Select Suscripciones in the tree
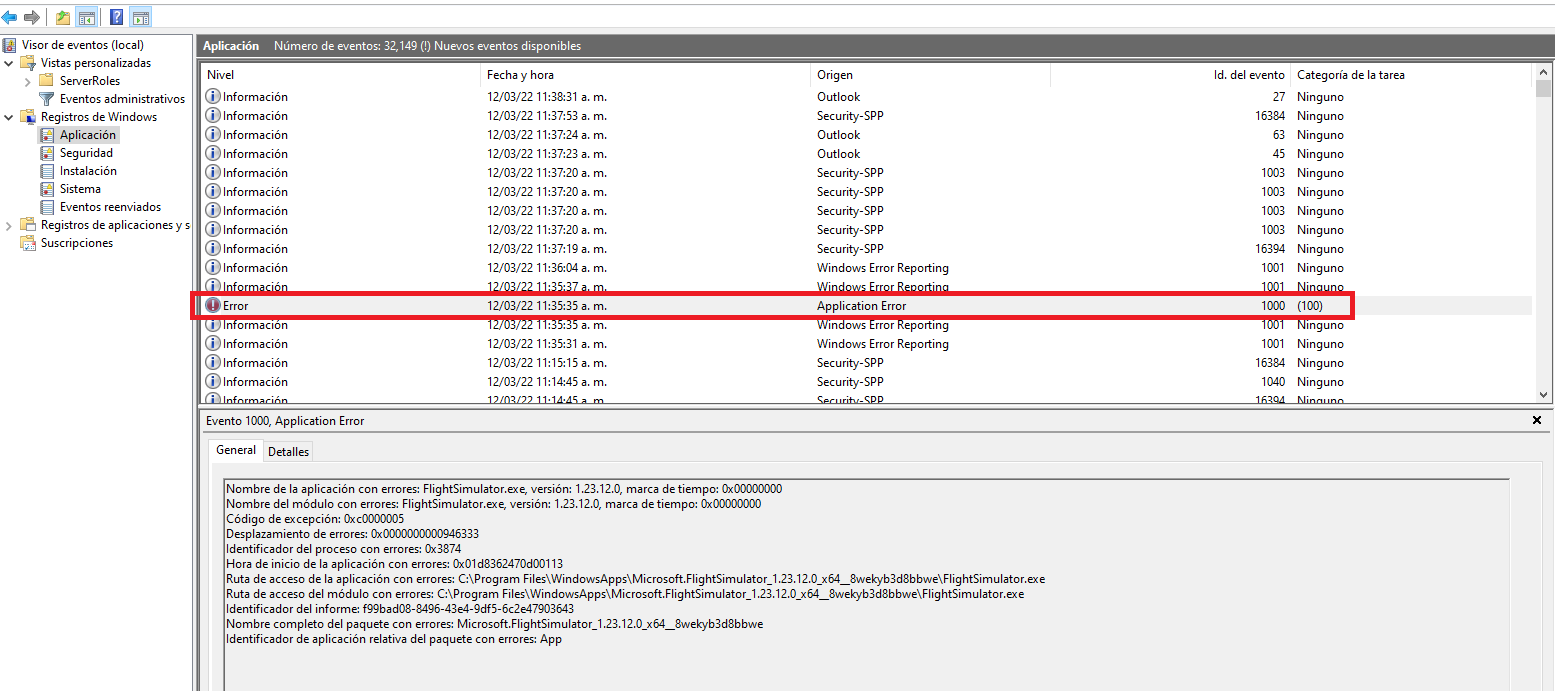Viewport: 1555px width, 691px height. 77,243
